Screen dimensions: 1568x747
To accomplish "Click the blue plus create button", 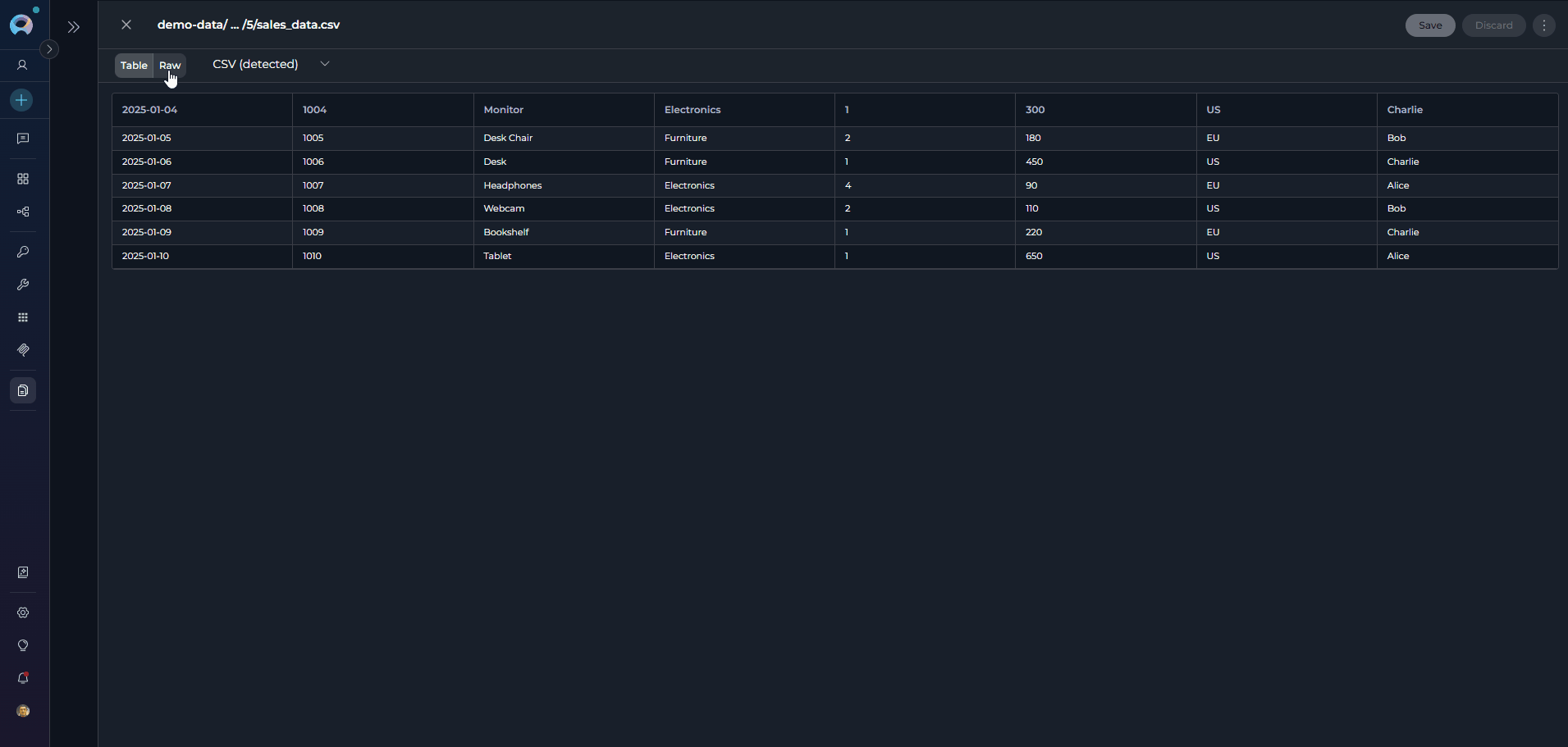I will click(x=21, y=100).
